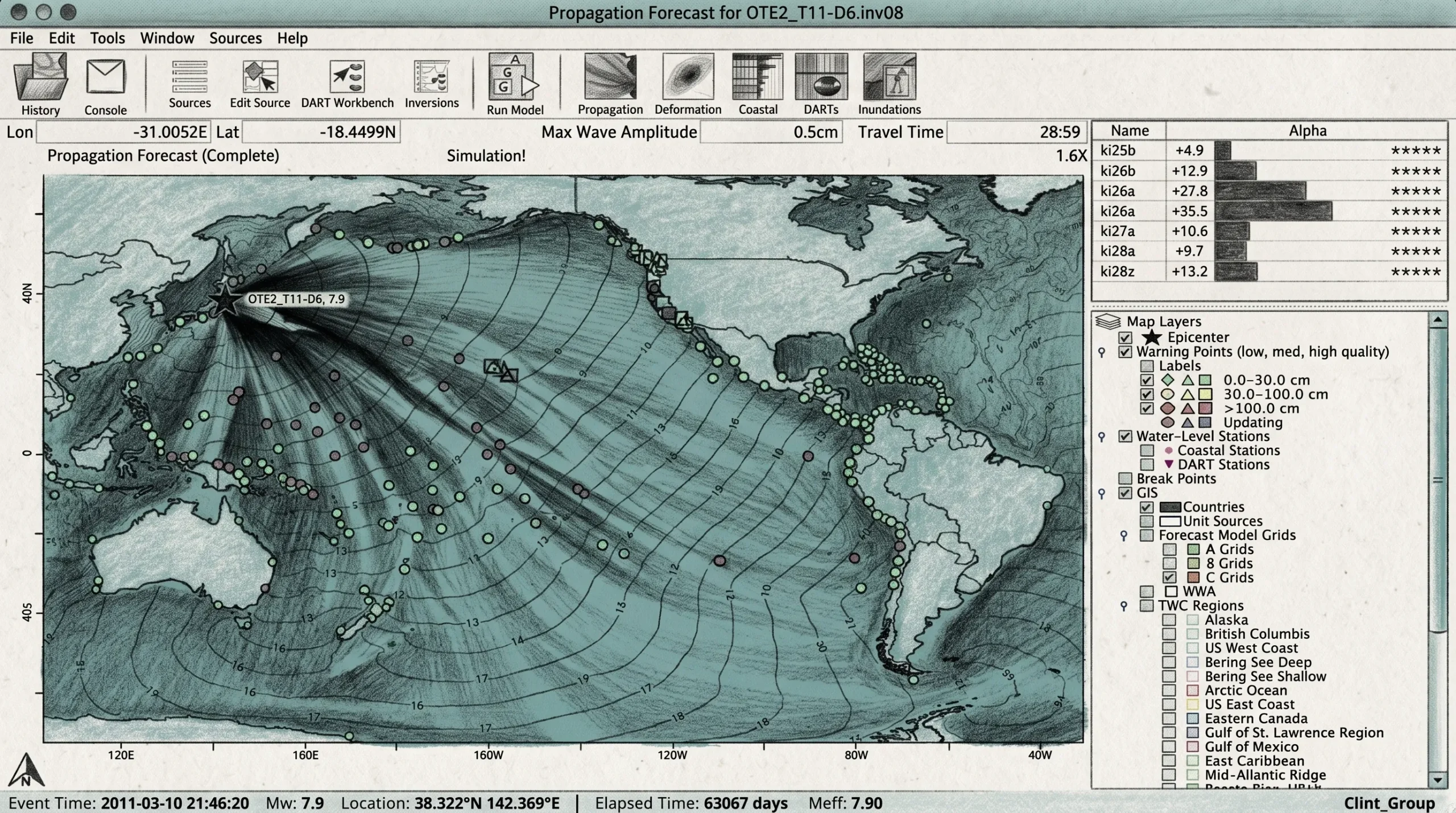This screenshot has width=1456, height=813.
Task: Click the Map Layers stack icon
Action: [x=1107, y=321]
